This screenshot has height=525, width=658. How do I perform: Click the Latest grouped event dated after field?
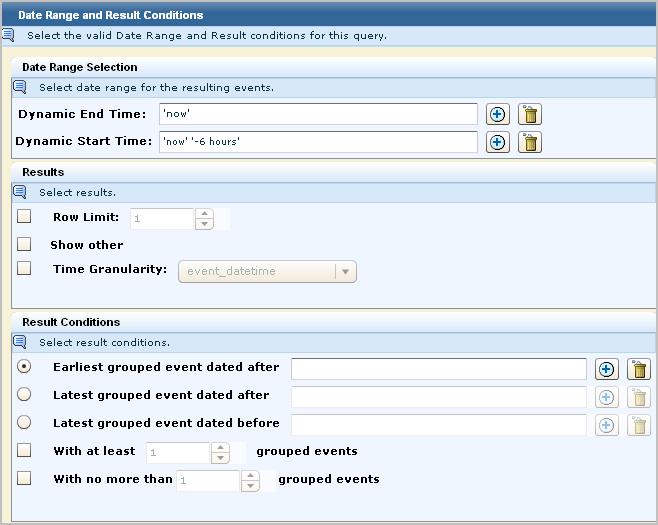[439, 397]
